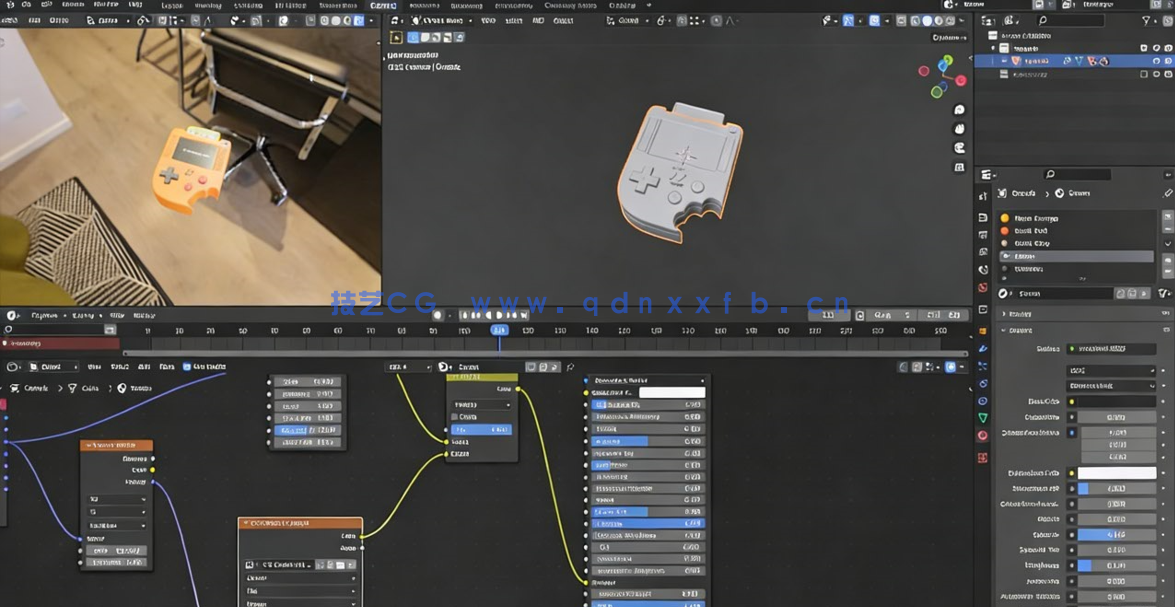Switch to the Modifier Properties wrench tab
Screen dimensions: 1175x607
(983, 350)
